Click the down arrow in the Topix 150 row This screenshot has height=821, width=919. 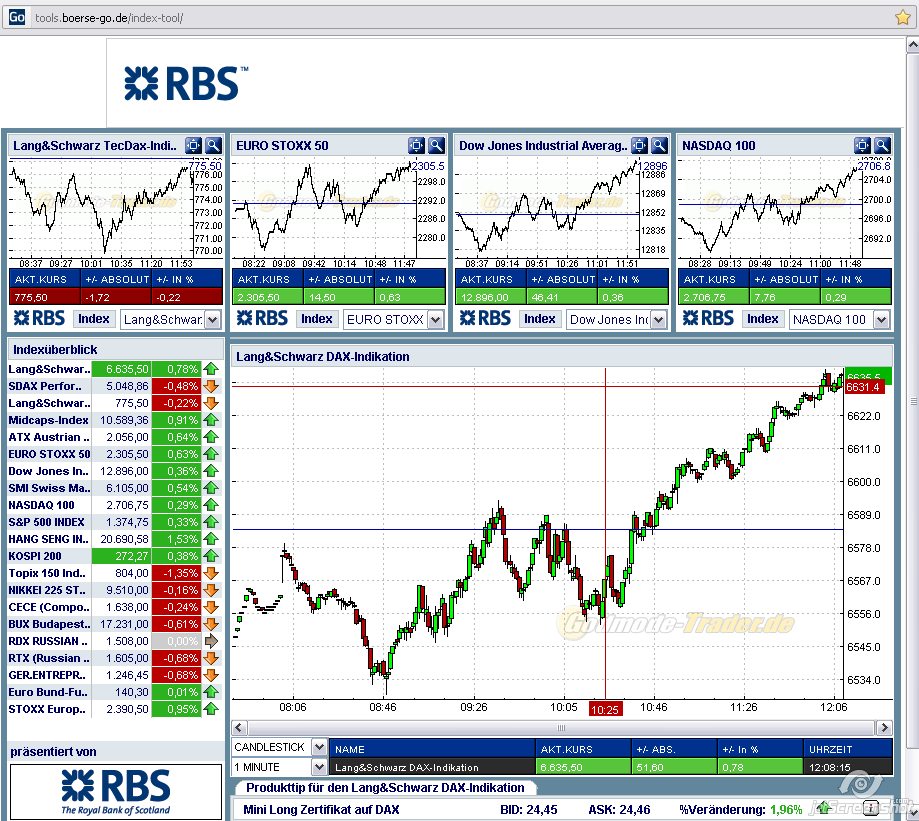point(211,573)
